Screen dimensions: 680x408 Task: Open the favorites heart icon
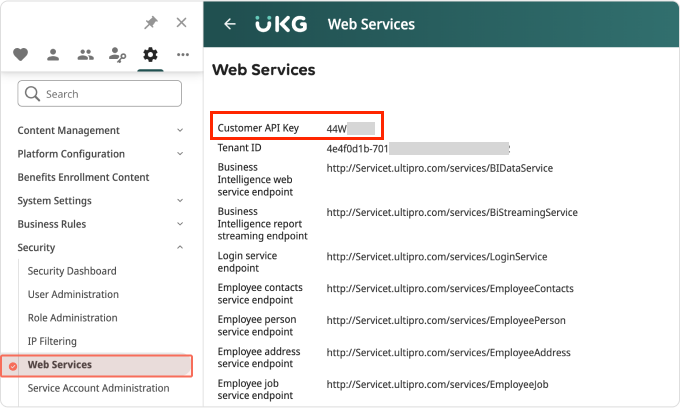point(21,55)
